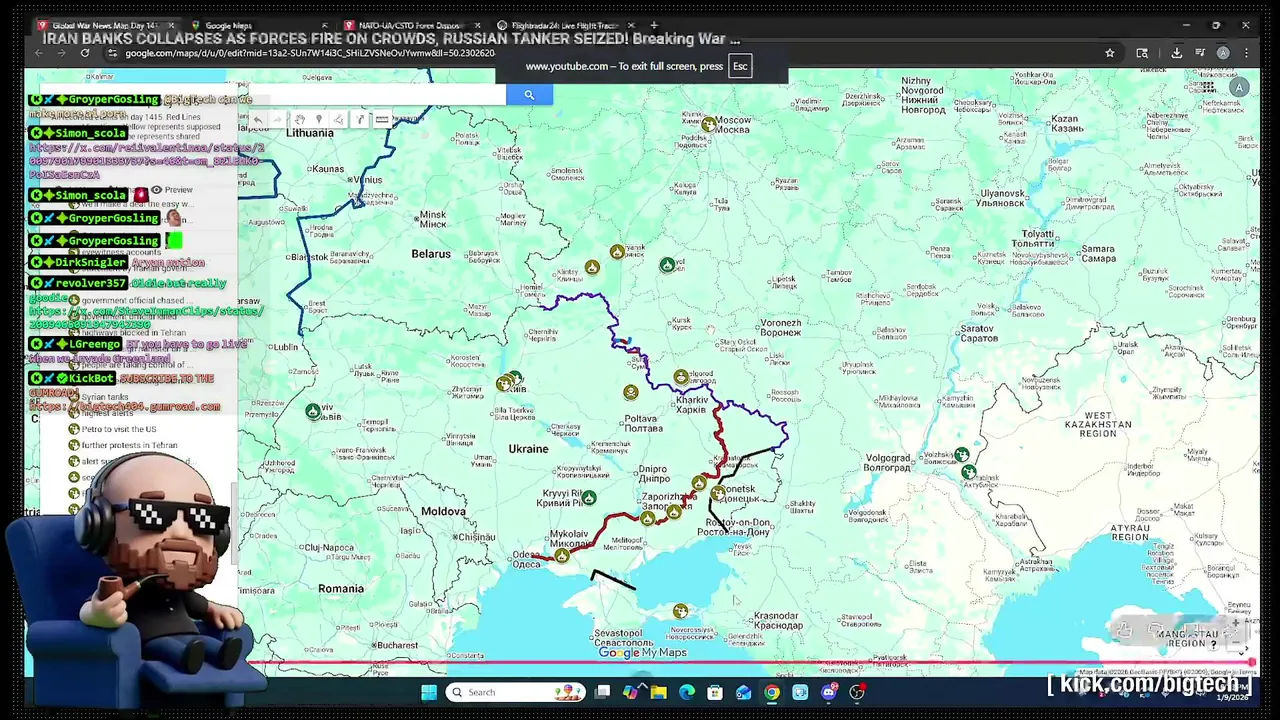Select the draw line tool
Viewport: 1280px width, 720px height.
[x=338, y=120]
